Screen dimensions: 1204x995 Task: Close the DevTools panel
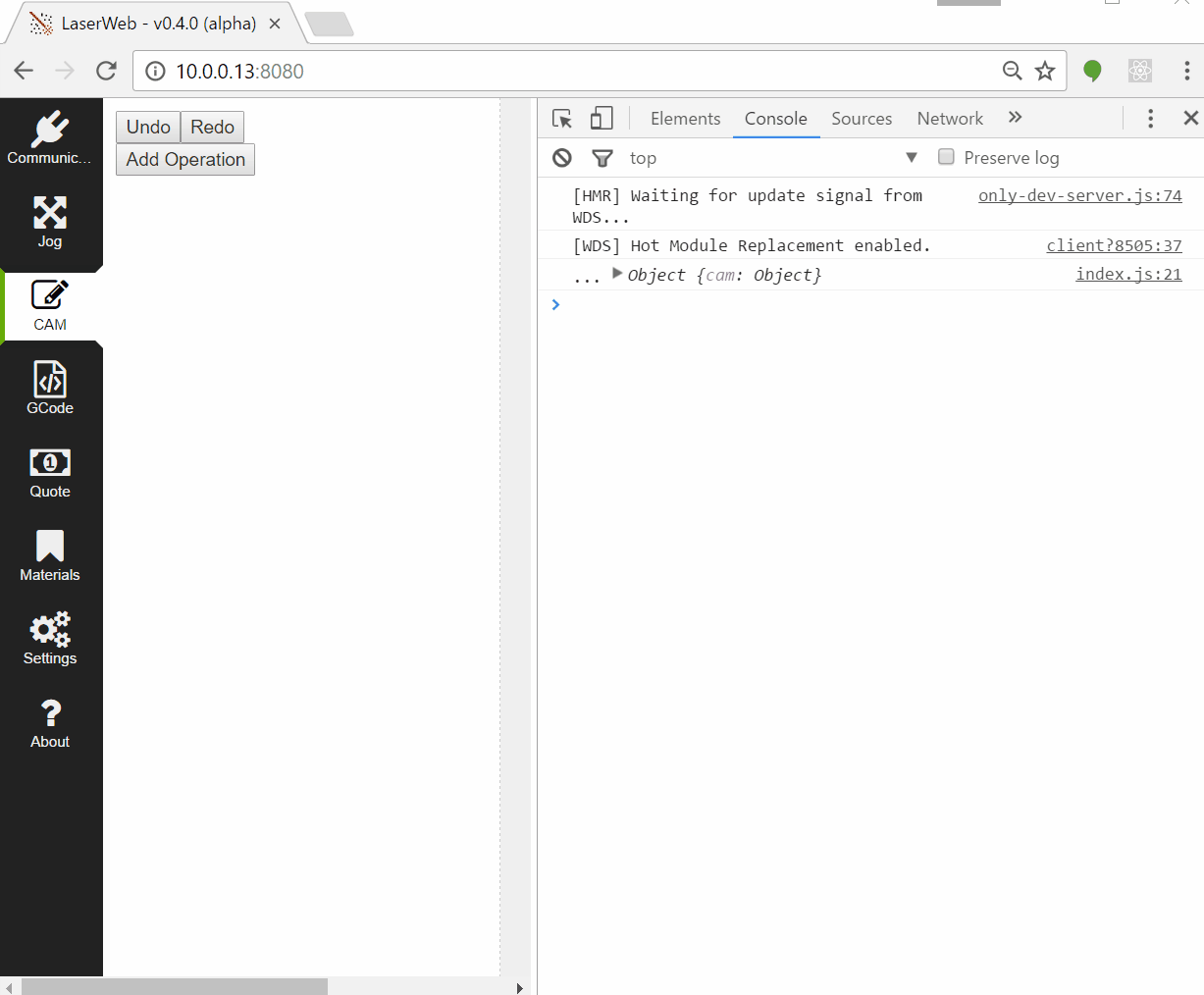click(1191, 119)
